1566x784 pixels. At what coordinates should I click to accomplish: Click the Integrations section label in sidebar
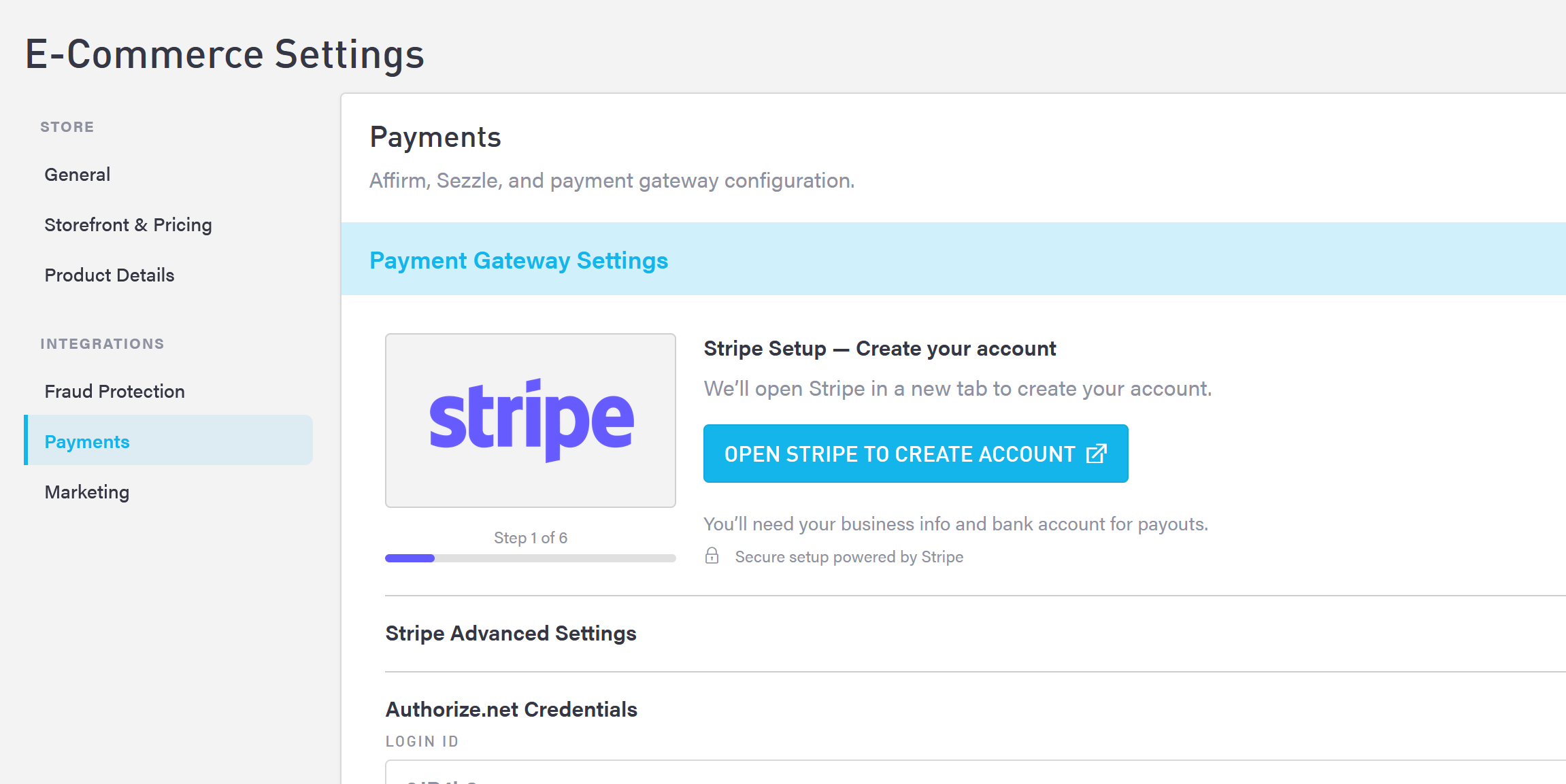(102, 344)
